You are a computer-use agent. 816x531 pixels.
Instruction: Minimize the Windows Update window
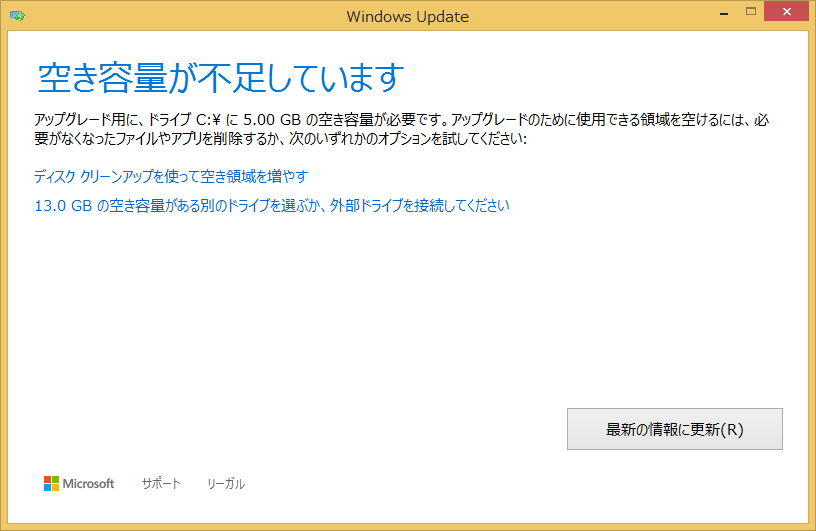[x=724, y=12]
